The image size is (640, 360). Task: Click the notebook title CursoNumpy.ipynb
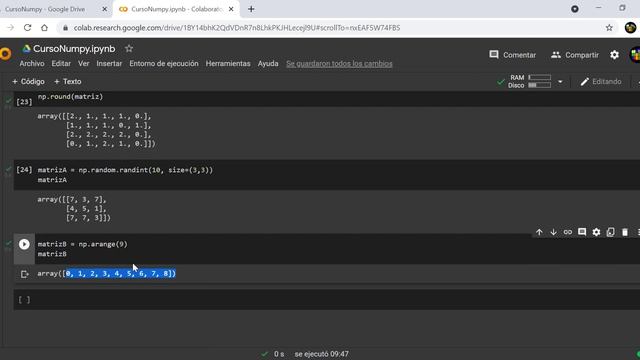point(74,49)
